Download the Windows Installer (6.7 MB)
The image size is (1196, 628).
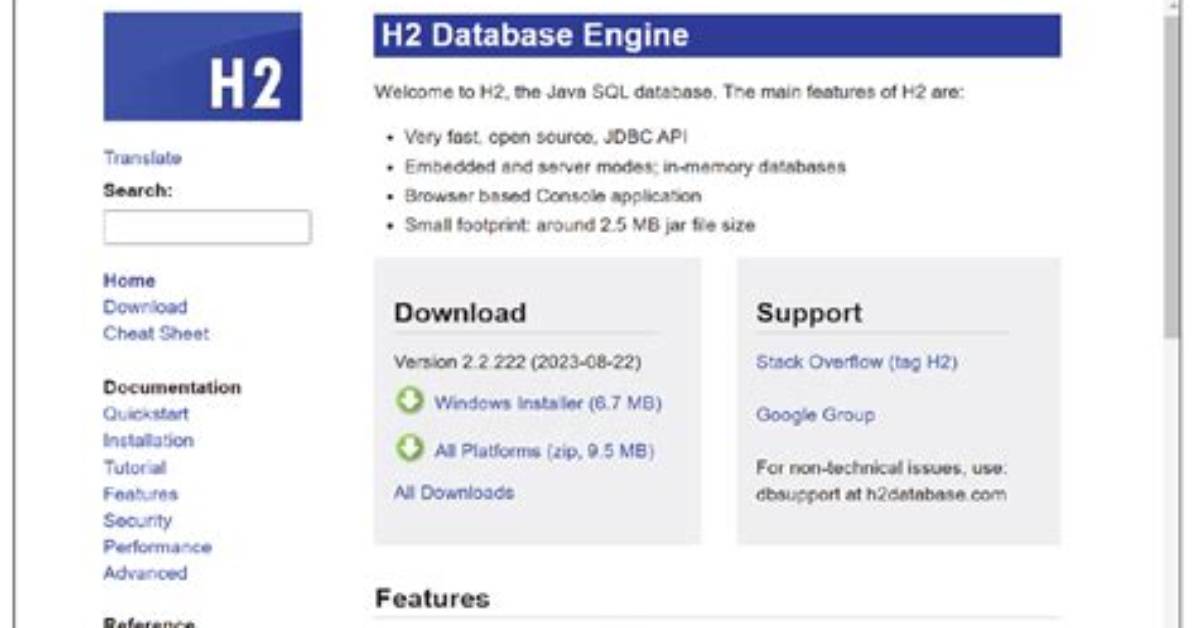pos(548,403)
